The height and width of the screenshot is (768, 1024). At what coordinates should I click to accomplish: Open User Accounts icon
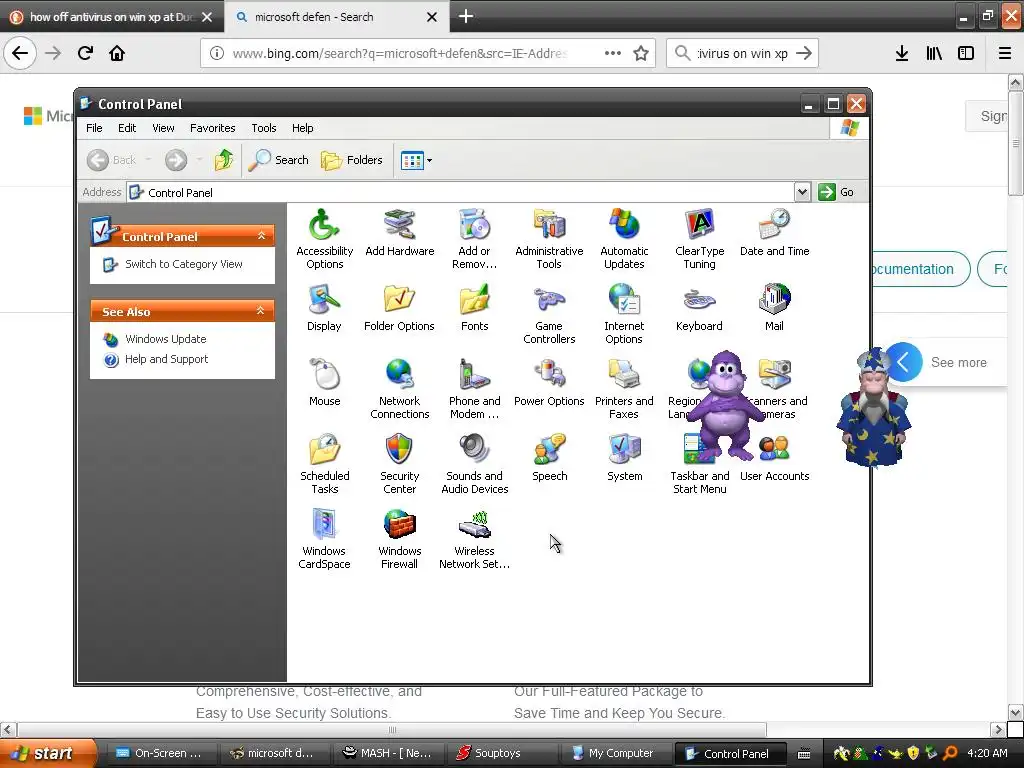tap(775, 458)
